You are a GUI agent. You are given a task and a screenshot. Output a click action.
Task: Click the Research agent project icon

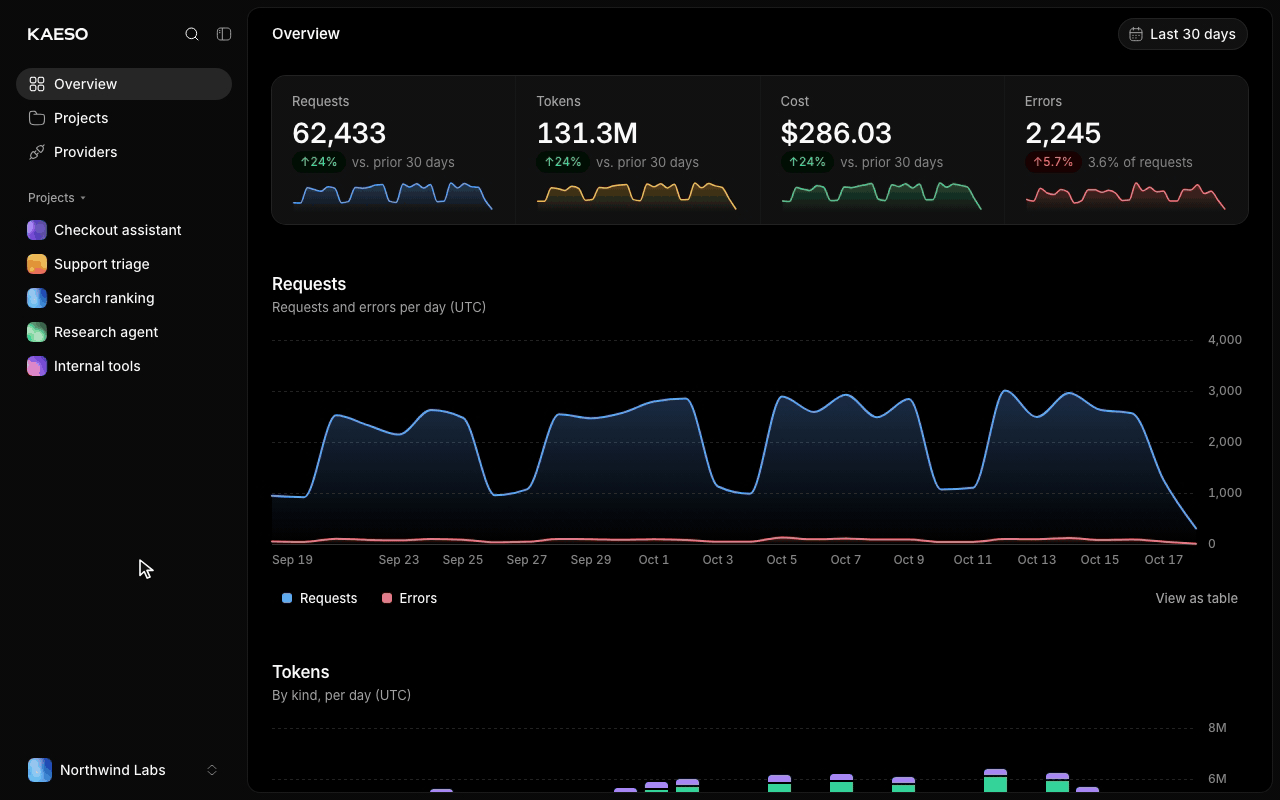pos(37,332)
